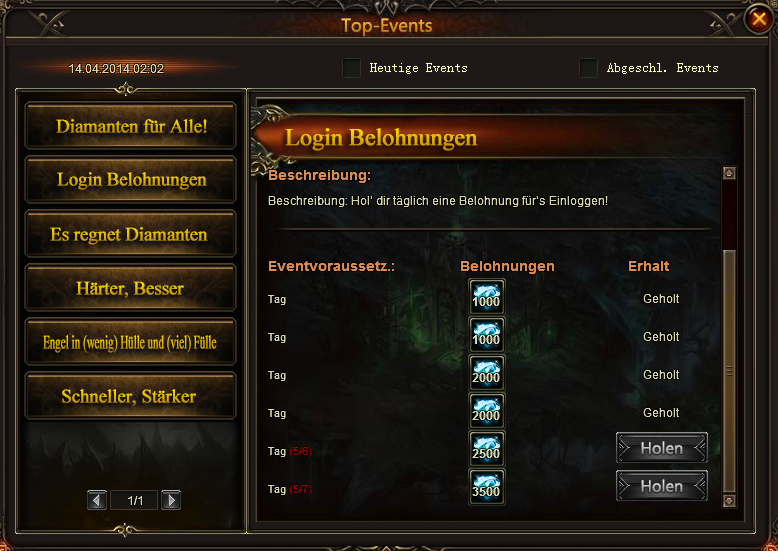
Task: Click the 2500 diamond reward icon
Action: (x=487, y=449)
